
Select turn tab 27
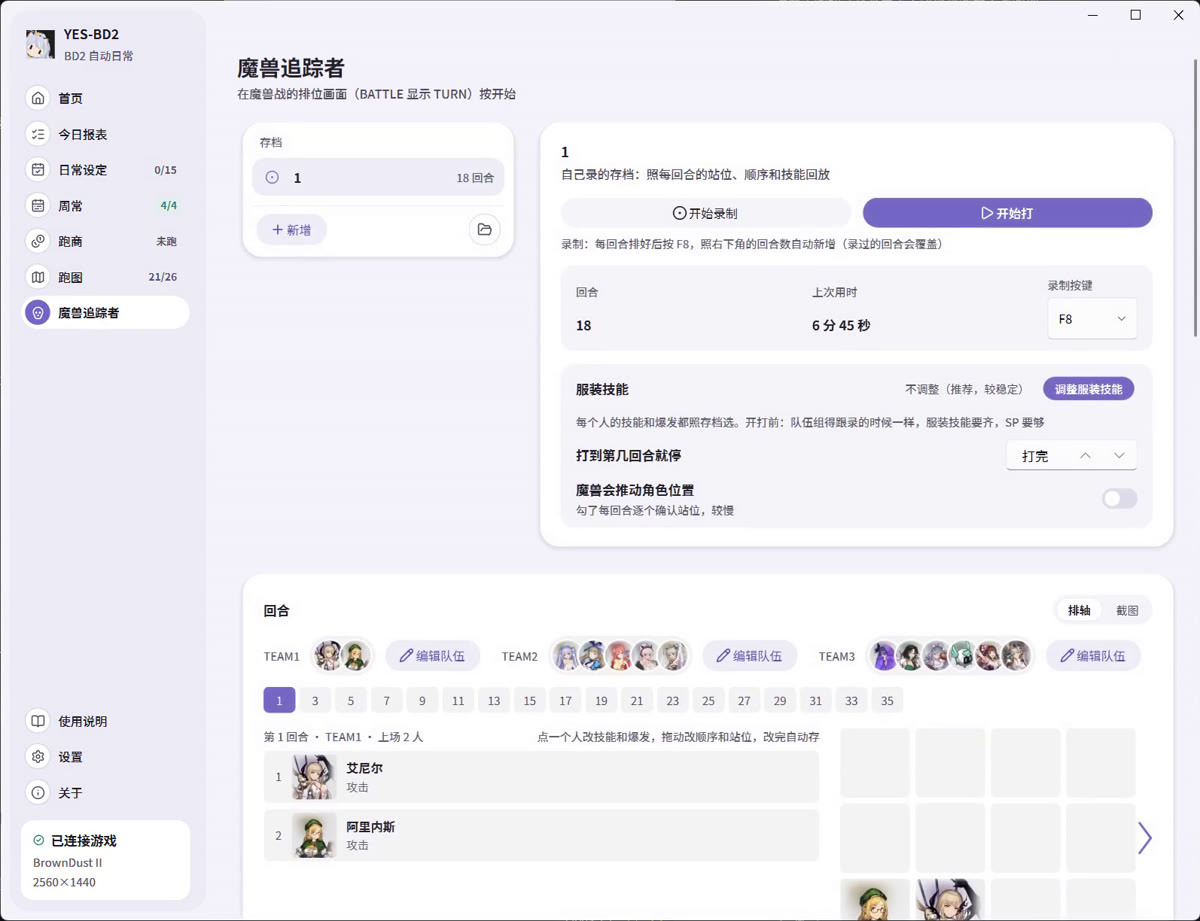click(x=744, y=701)
